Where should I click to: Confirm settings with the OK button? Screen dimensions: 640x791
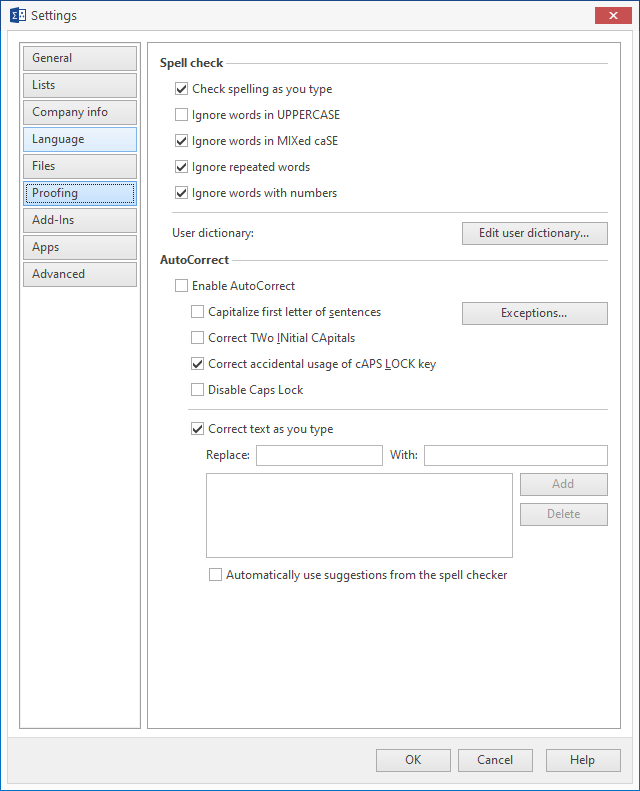[413, 760]
